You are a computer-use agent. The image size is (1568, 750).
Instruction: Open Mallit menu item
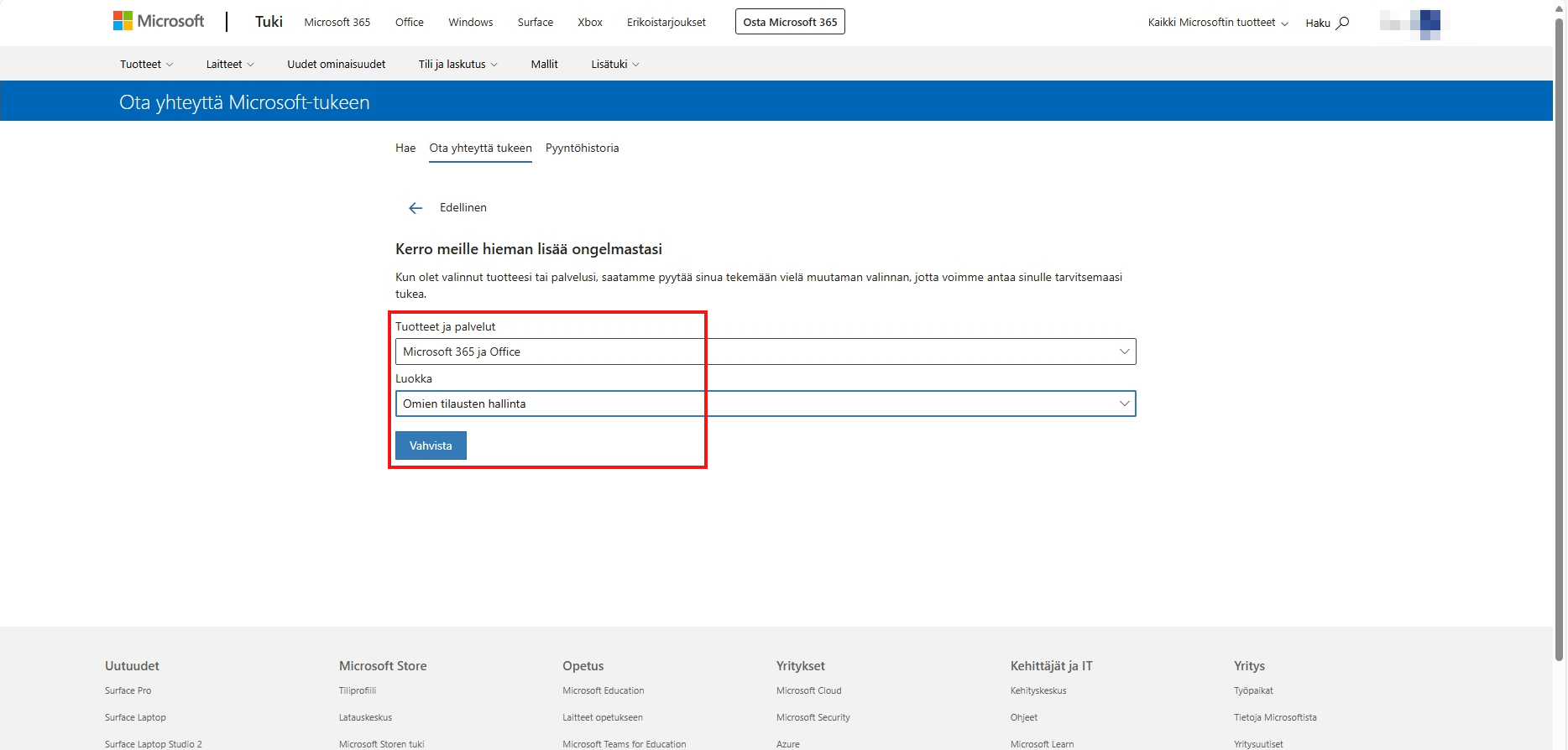(544, 64)
